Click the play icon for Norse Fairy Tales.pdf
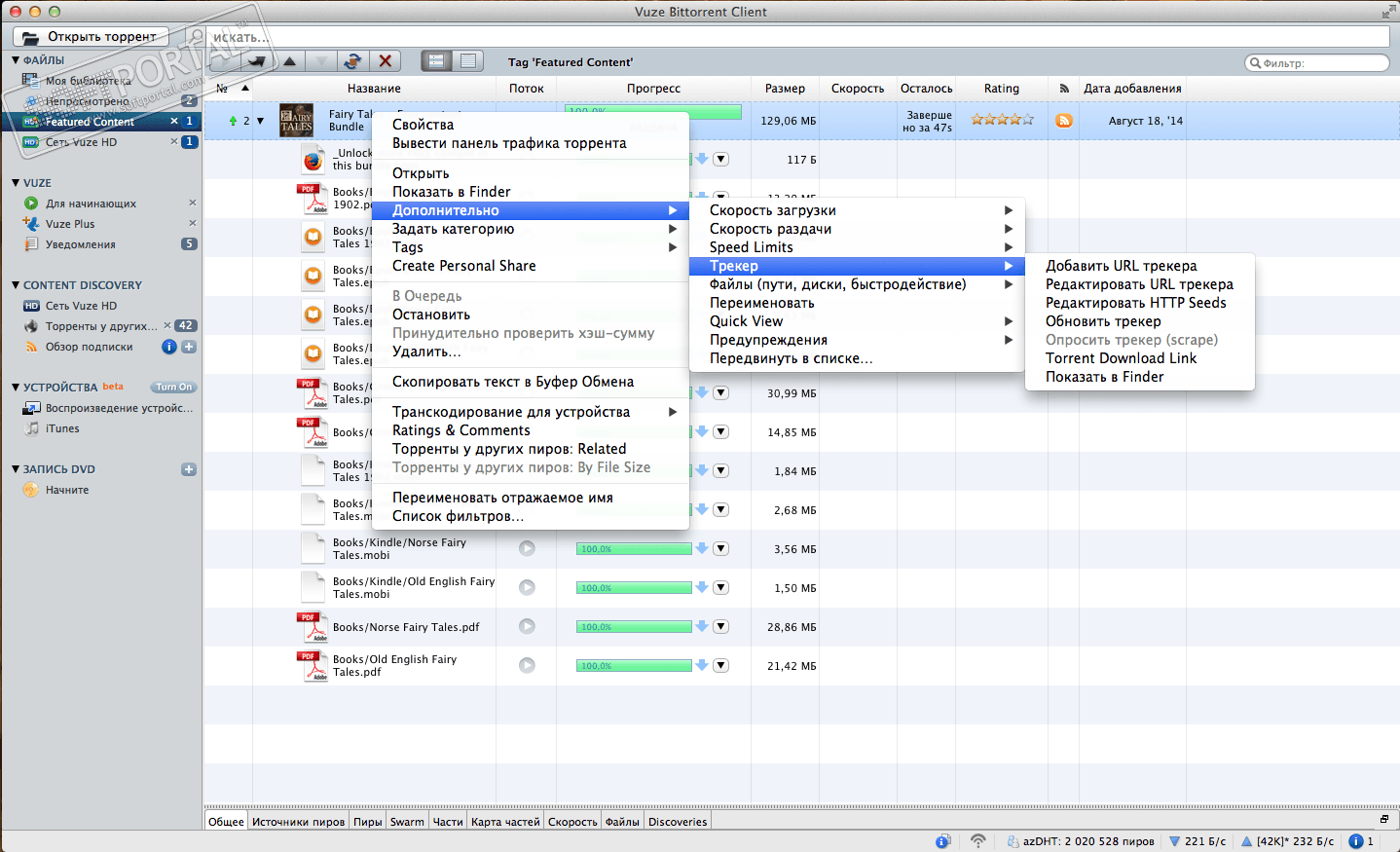This screenshot has height=852, width=1400. click(x=527, y=627)
